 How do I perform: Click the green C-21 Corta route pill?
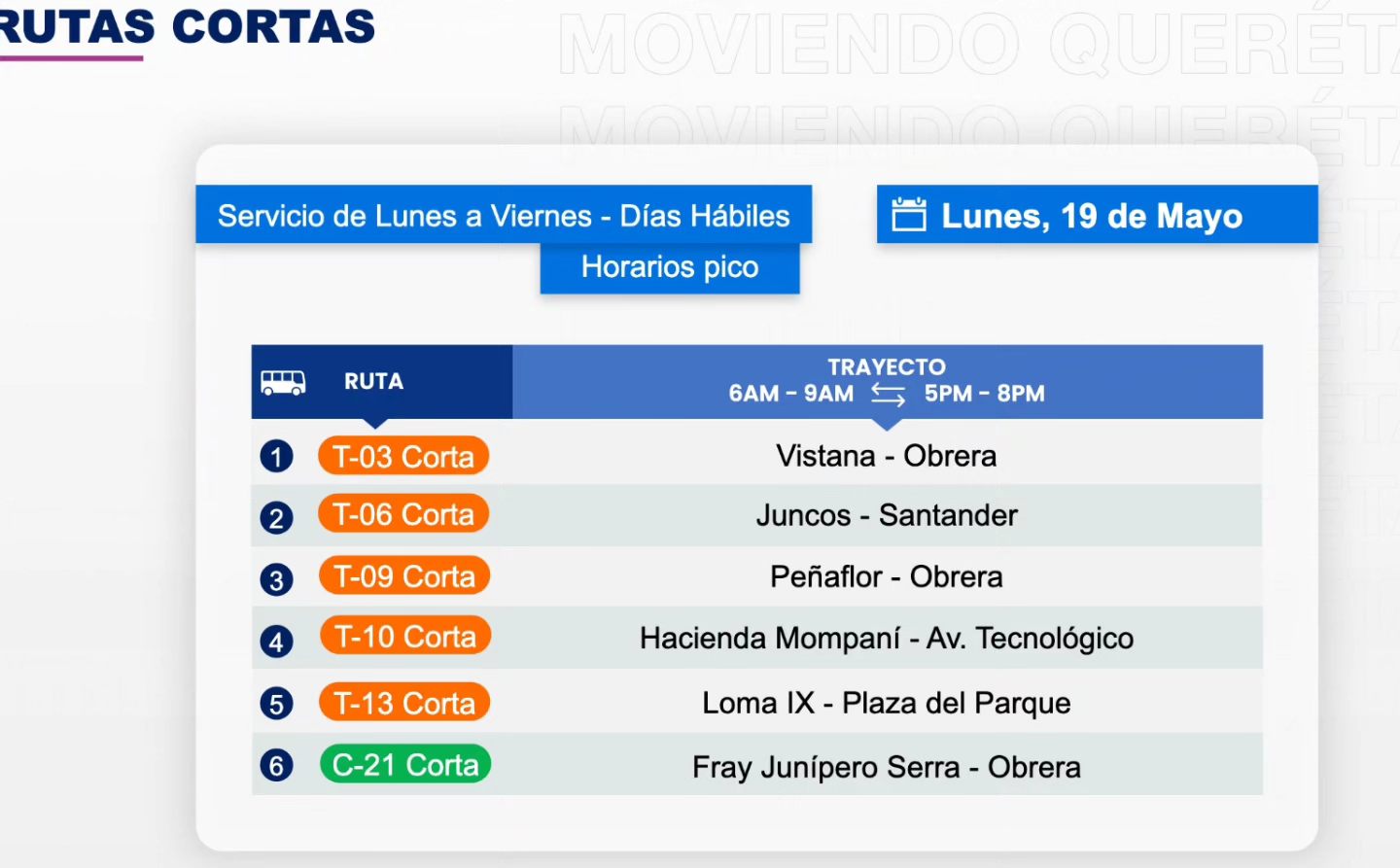(405, 765)
